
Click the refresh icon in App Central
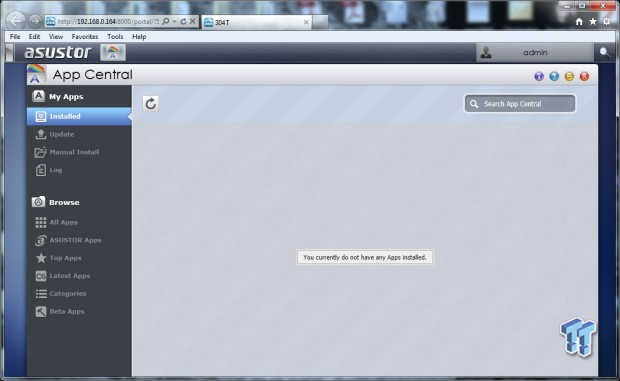(x=150, y=104)
